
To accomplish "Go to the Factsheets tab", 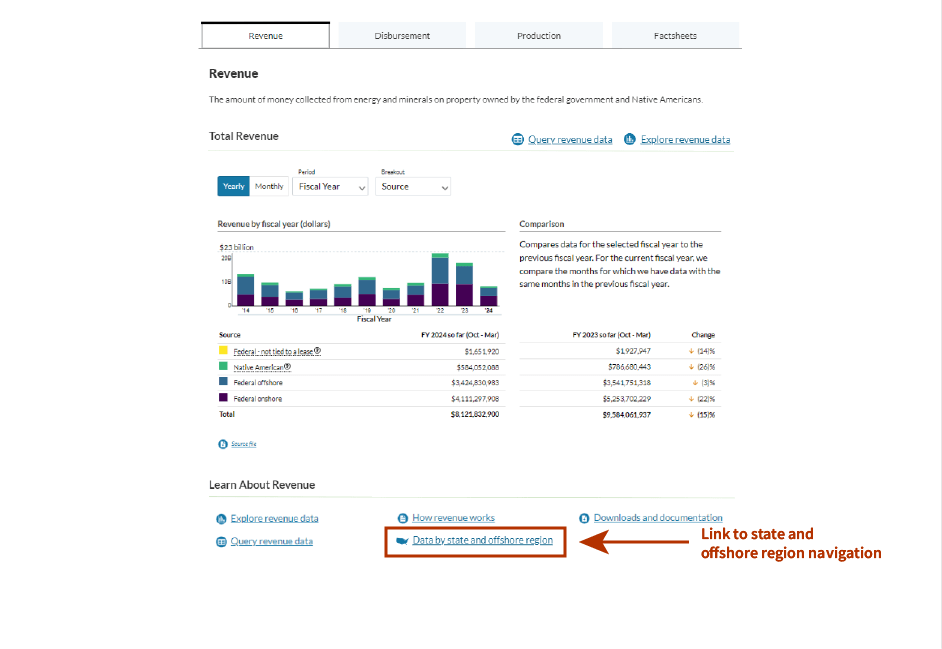I will click(675, 36).
